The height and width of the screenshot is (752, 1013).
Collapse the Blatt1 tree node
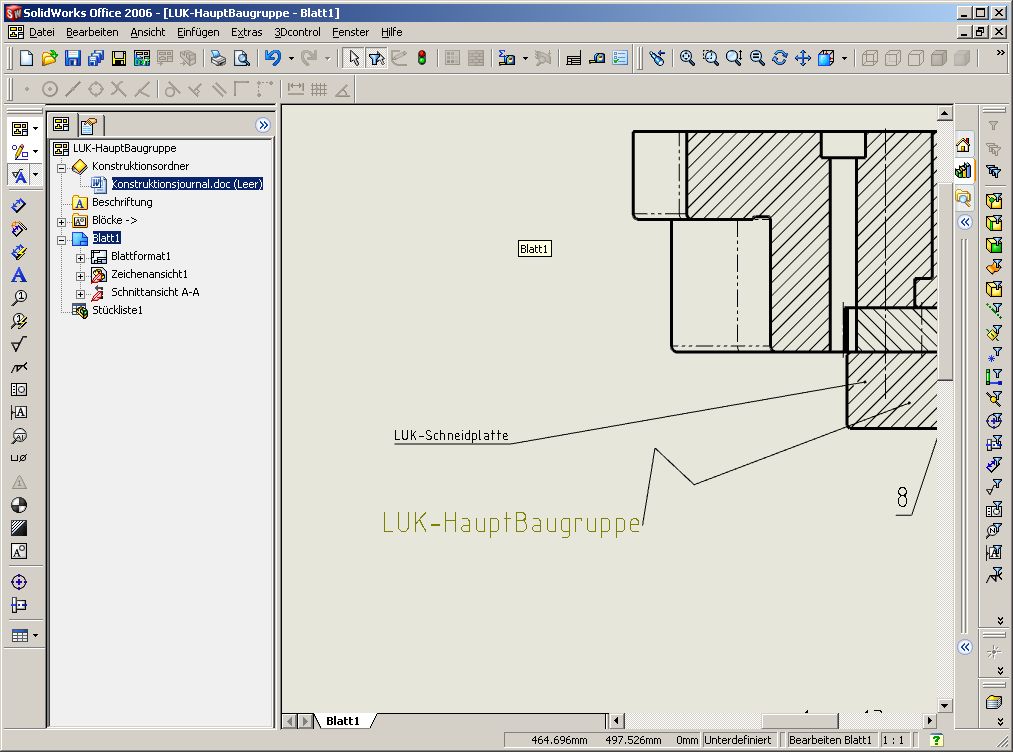pos(62,239)
